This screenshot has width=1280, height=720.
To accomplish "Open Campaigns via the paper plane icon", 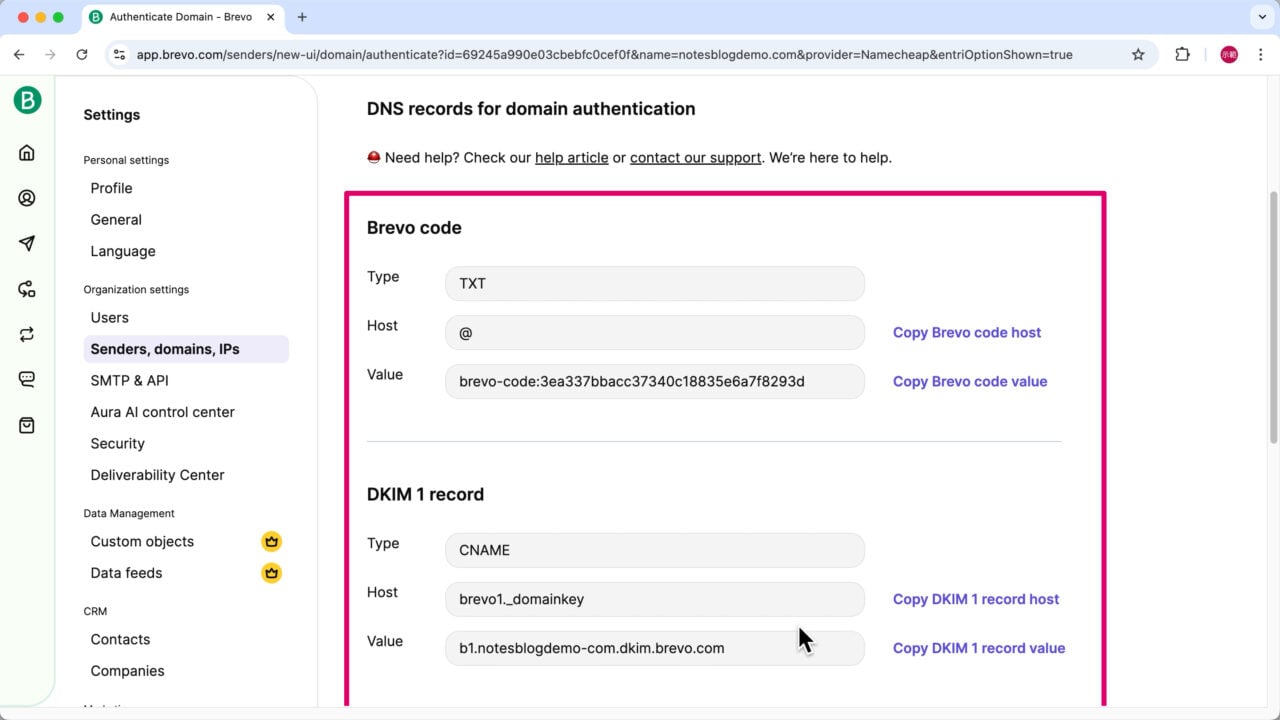I will coord(26,243).
